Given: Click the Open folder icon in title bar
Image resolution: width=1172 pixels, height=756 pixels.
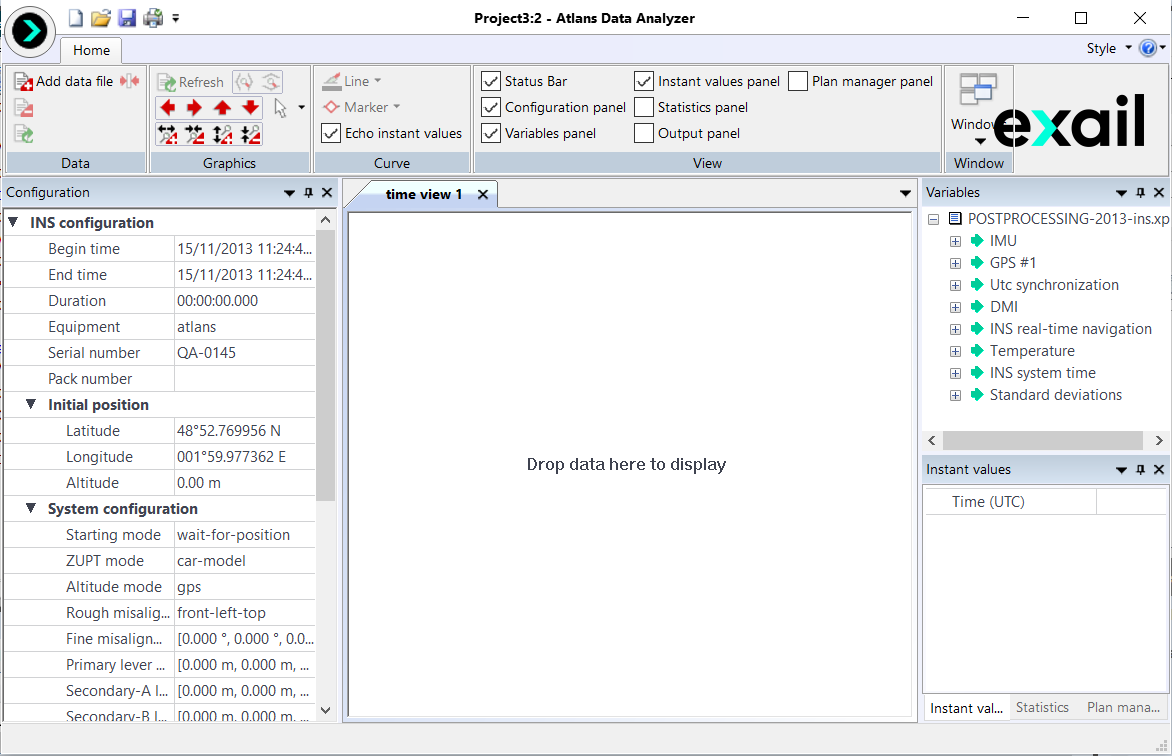Looking at the screenshot, I should [x=101, y=18].
